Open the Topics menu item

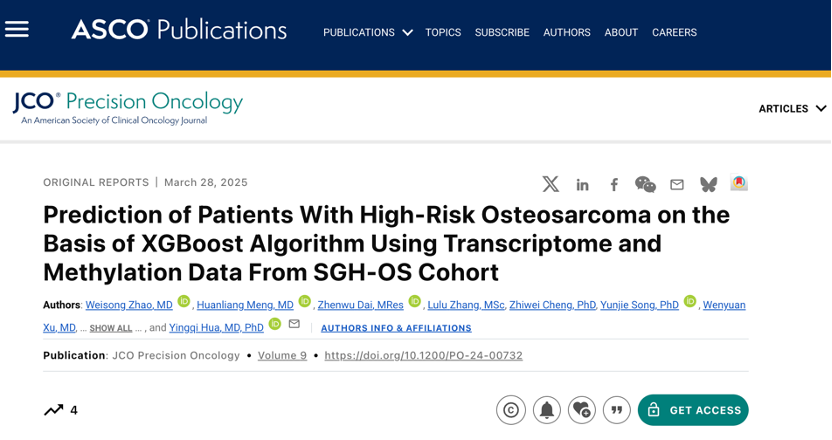point(443,32)
